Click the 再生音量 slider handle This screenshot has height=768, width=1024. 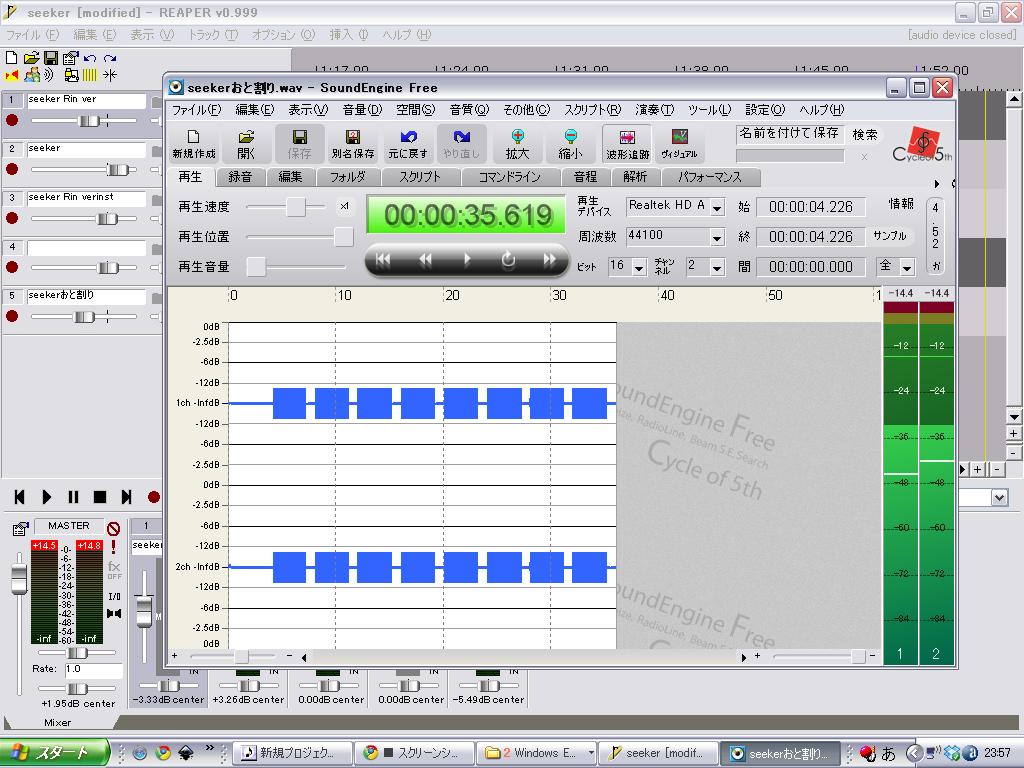click(x=256, y=266)
